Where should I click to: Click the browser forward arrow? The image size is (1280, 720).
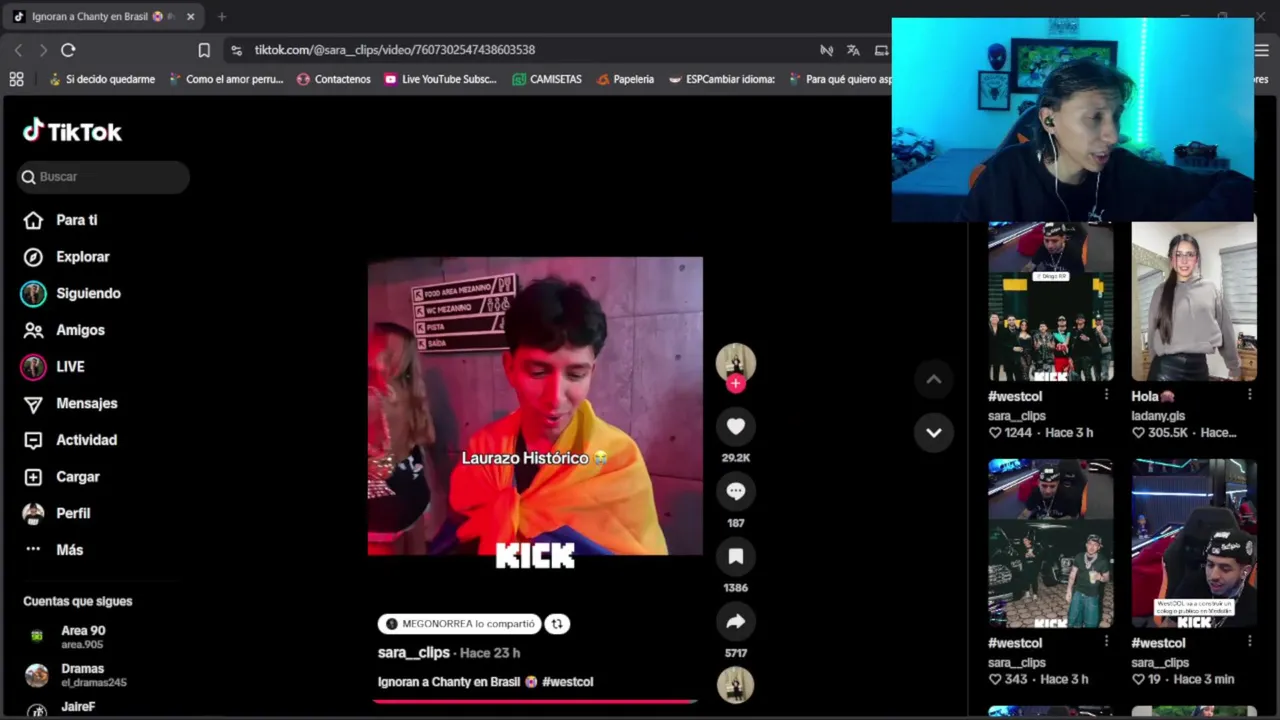pyautogui.click(x=42, y=50)
